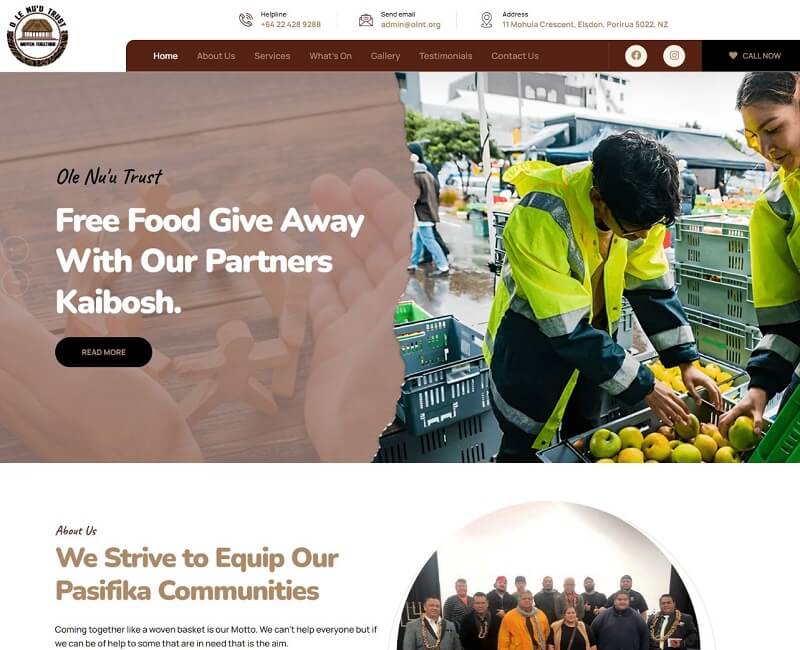The width and height of the screenshot is (800, 650).
Task: Open the Facebook page icon
Action: pyautogui.click(x=636, y=56)
